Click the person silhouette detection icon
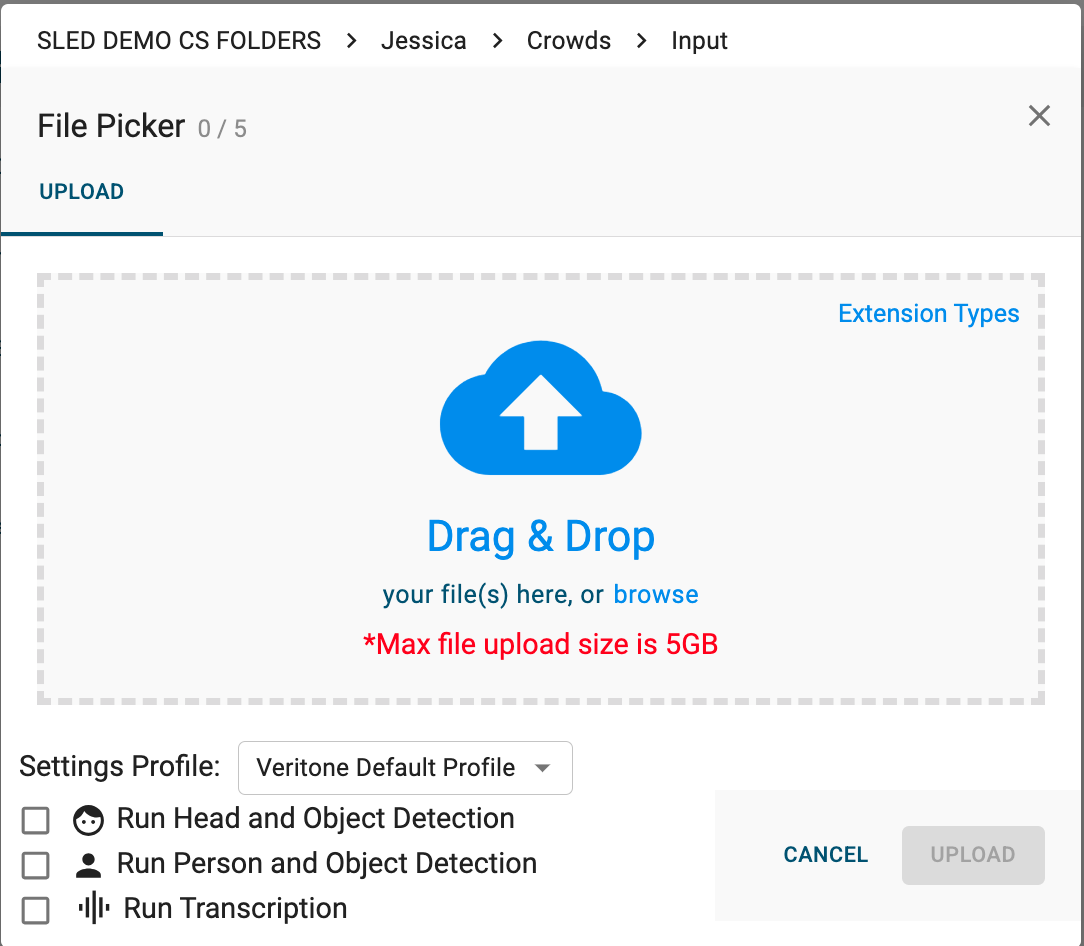 click(88, 864)
